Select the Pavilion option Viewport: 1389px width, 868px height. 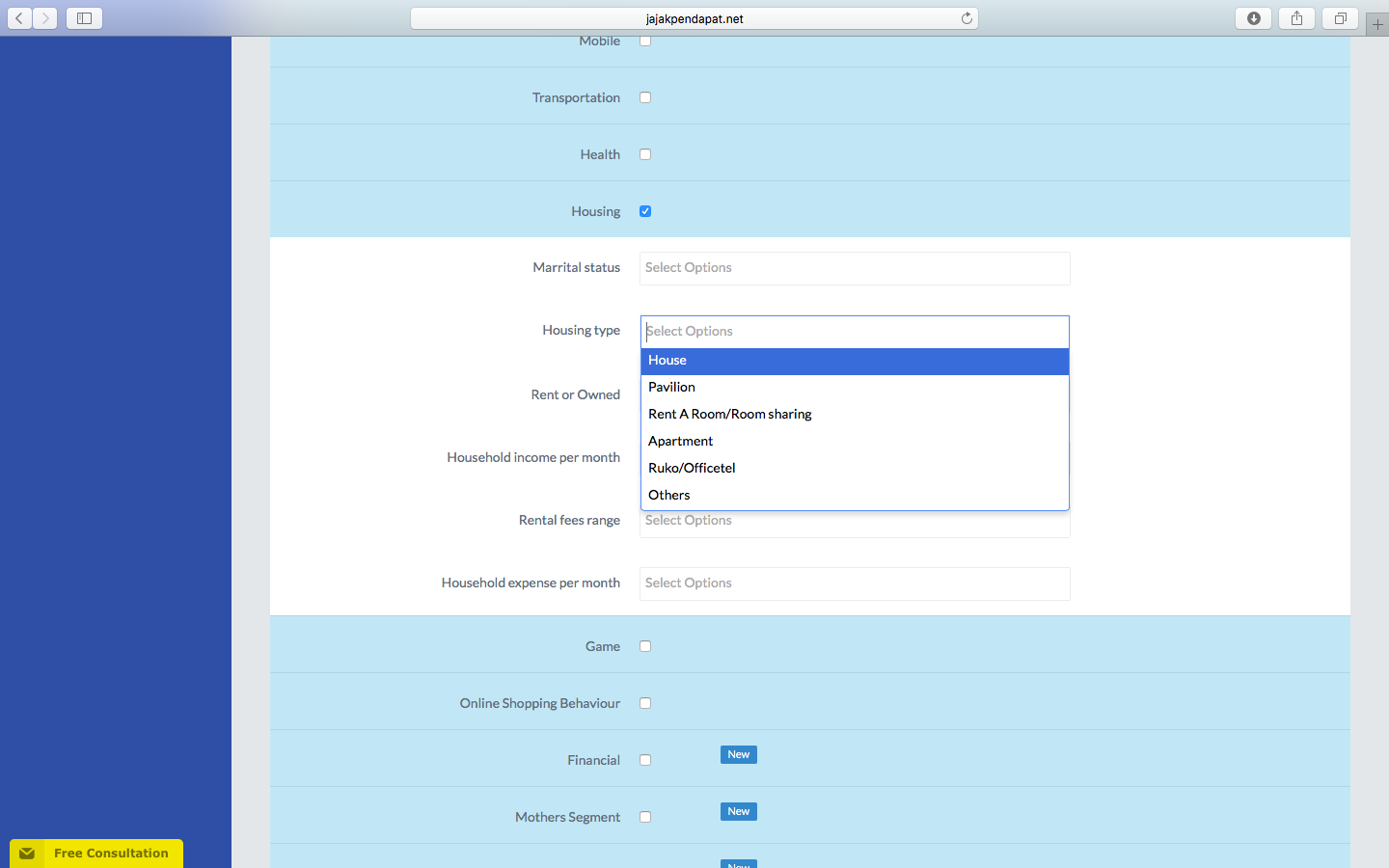855,388
